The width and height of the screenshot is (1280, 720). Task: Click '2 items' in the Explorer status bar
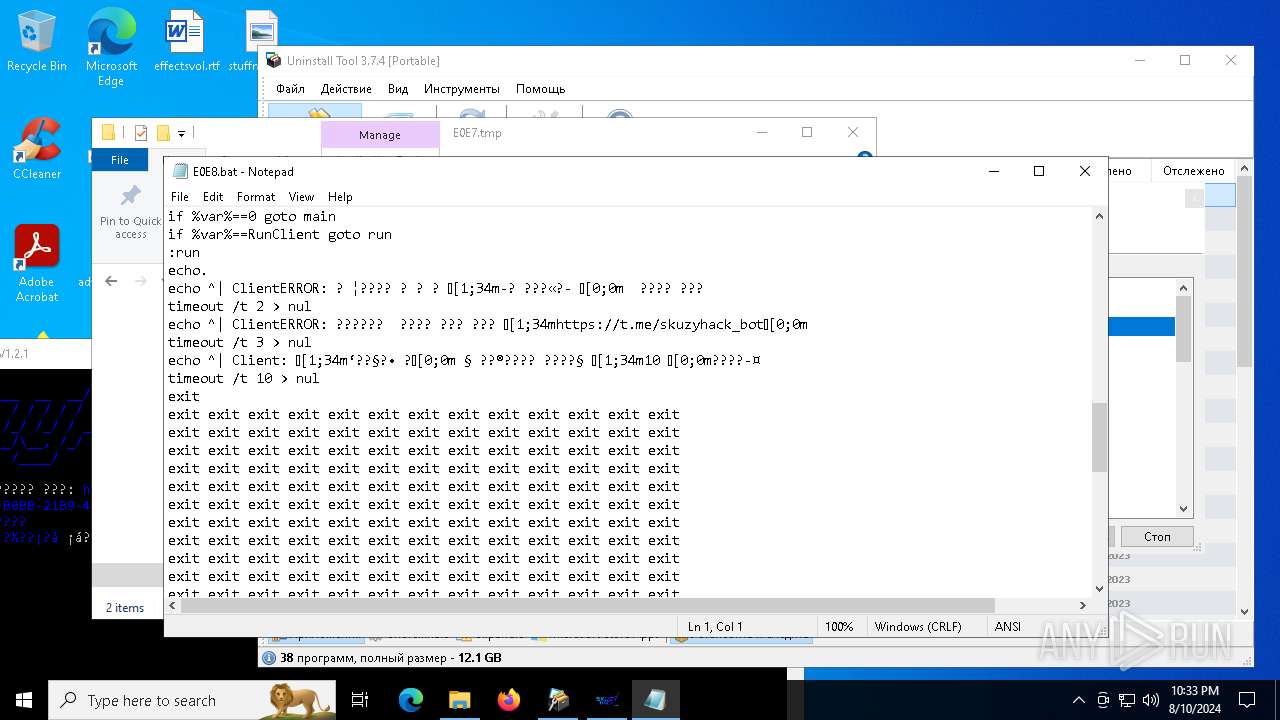click(125, 607)
